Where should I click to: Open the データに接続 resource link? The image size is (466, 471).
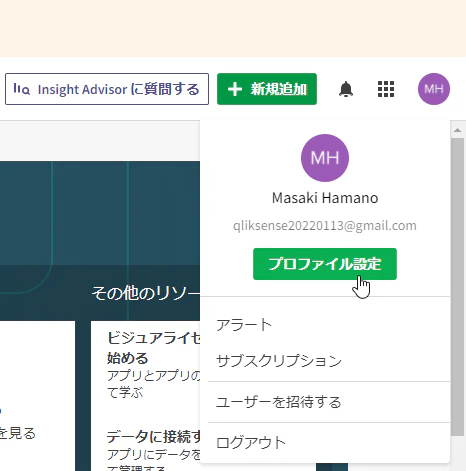pyautogui.click(x=154, y=436)
